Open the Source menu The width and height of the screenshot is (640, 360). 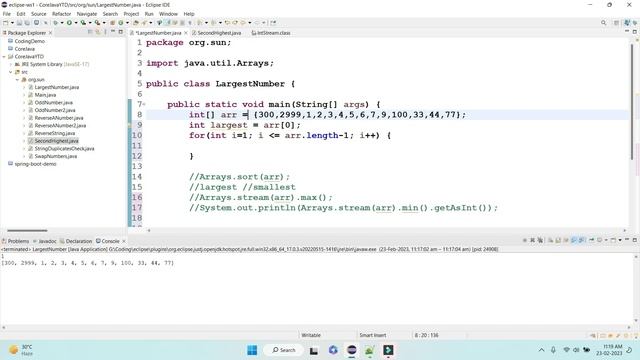click(x=39, y=14)
